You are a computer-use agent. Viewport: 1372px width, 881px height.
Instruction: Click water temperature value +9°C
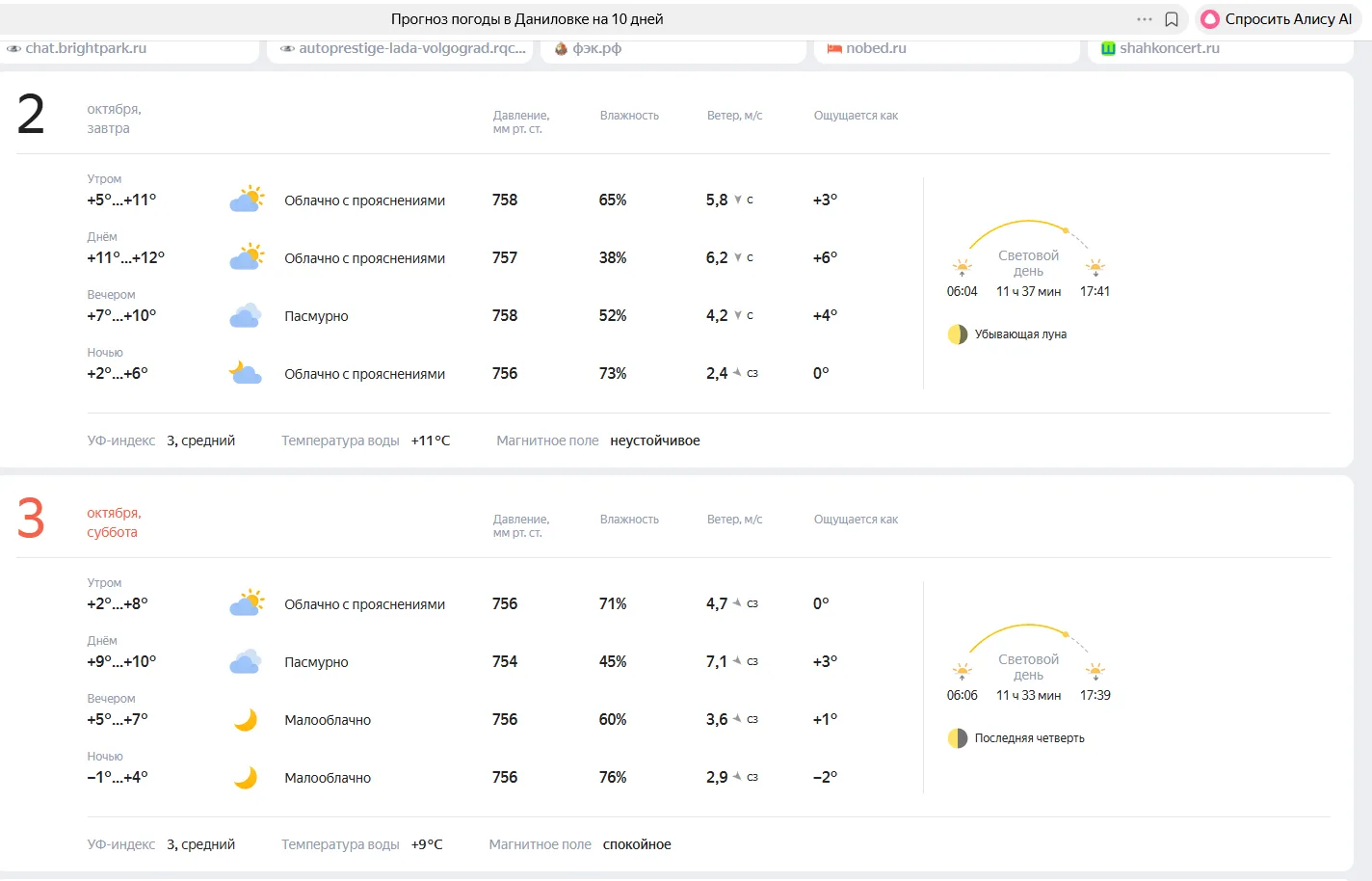427,844
